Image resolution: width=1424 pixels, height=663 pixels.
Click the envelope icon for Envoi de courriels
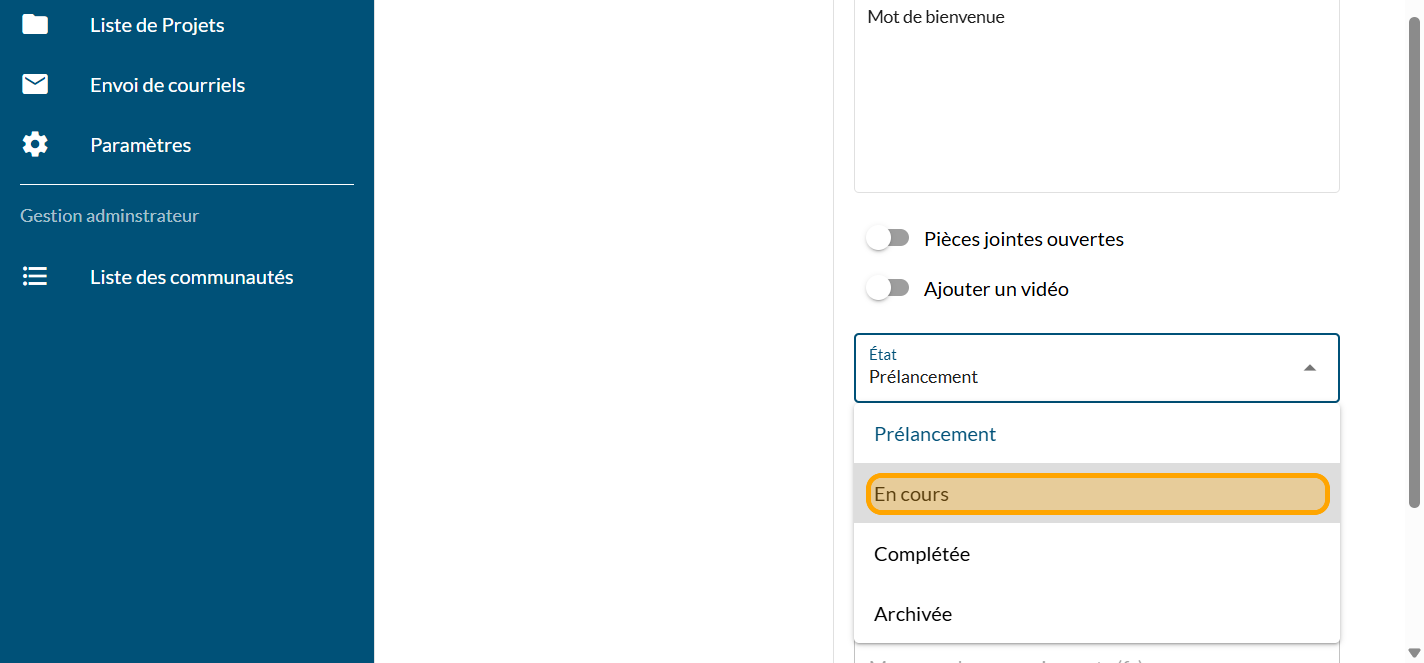coord(35,85)
